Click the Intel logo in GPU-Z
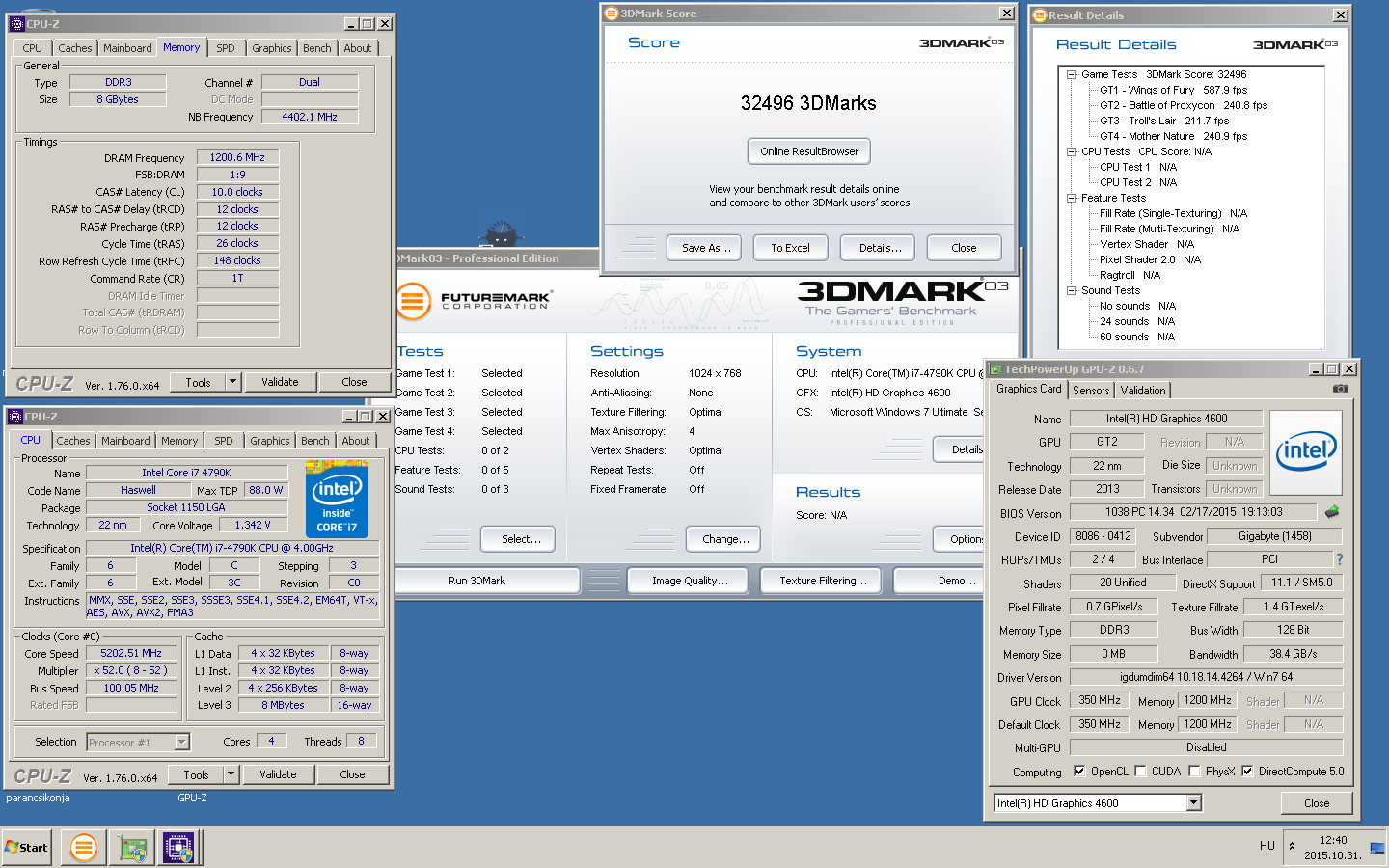 tap(1306, 453)
